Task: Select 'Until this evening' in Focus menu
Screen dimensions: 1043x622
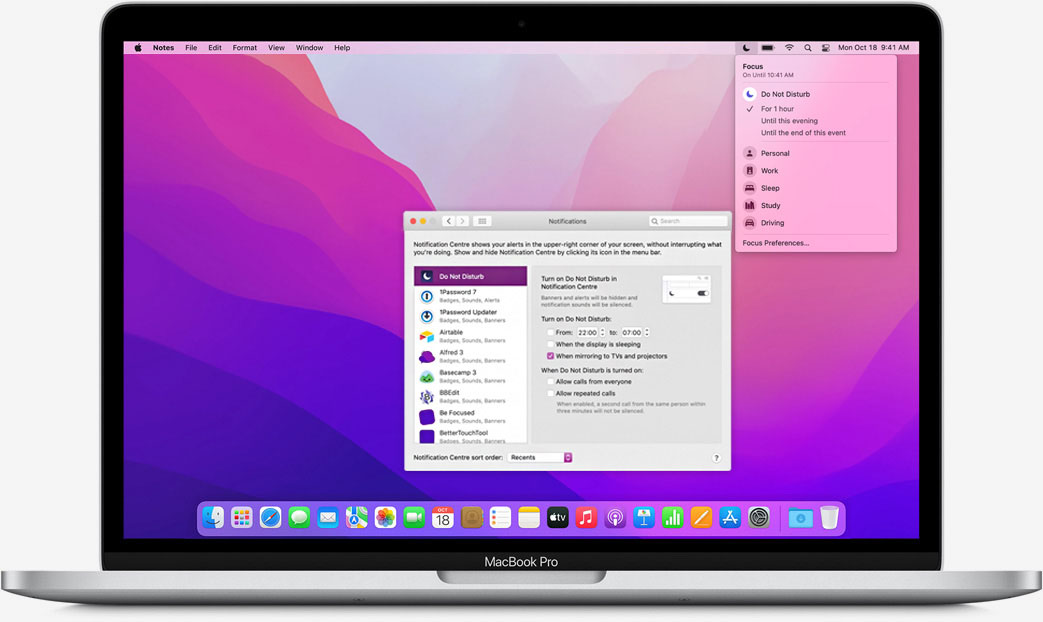Action: [789, 121]
